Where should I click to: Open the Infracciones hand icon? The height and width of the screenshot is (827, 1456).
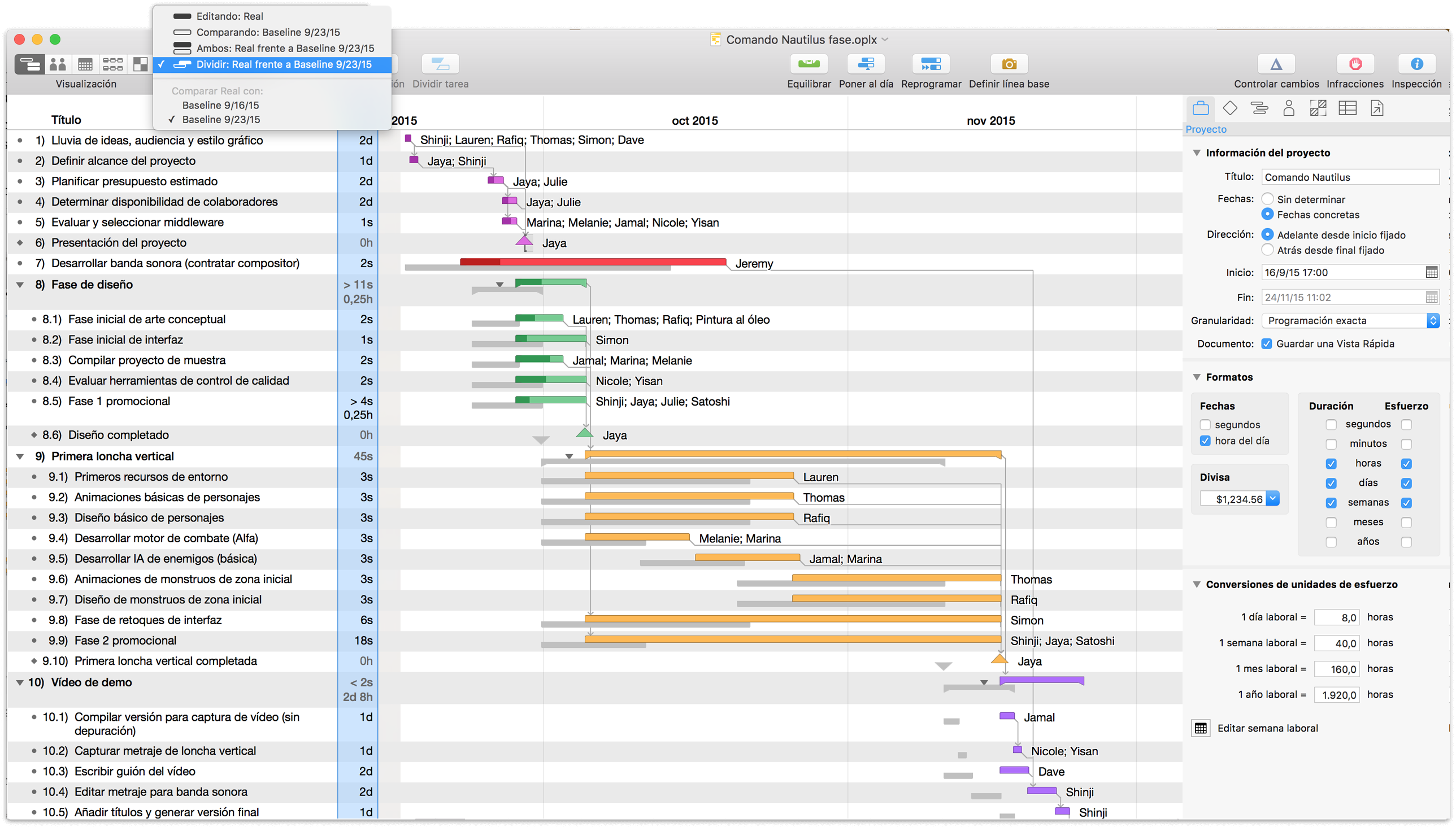(1354, 64)
